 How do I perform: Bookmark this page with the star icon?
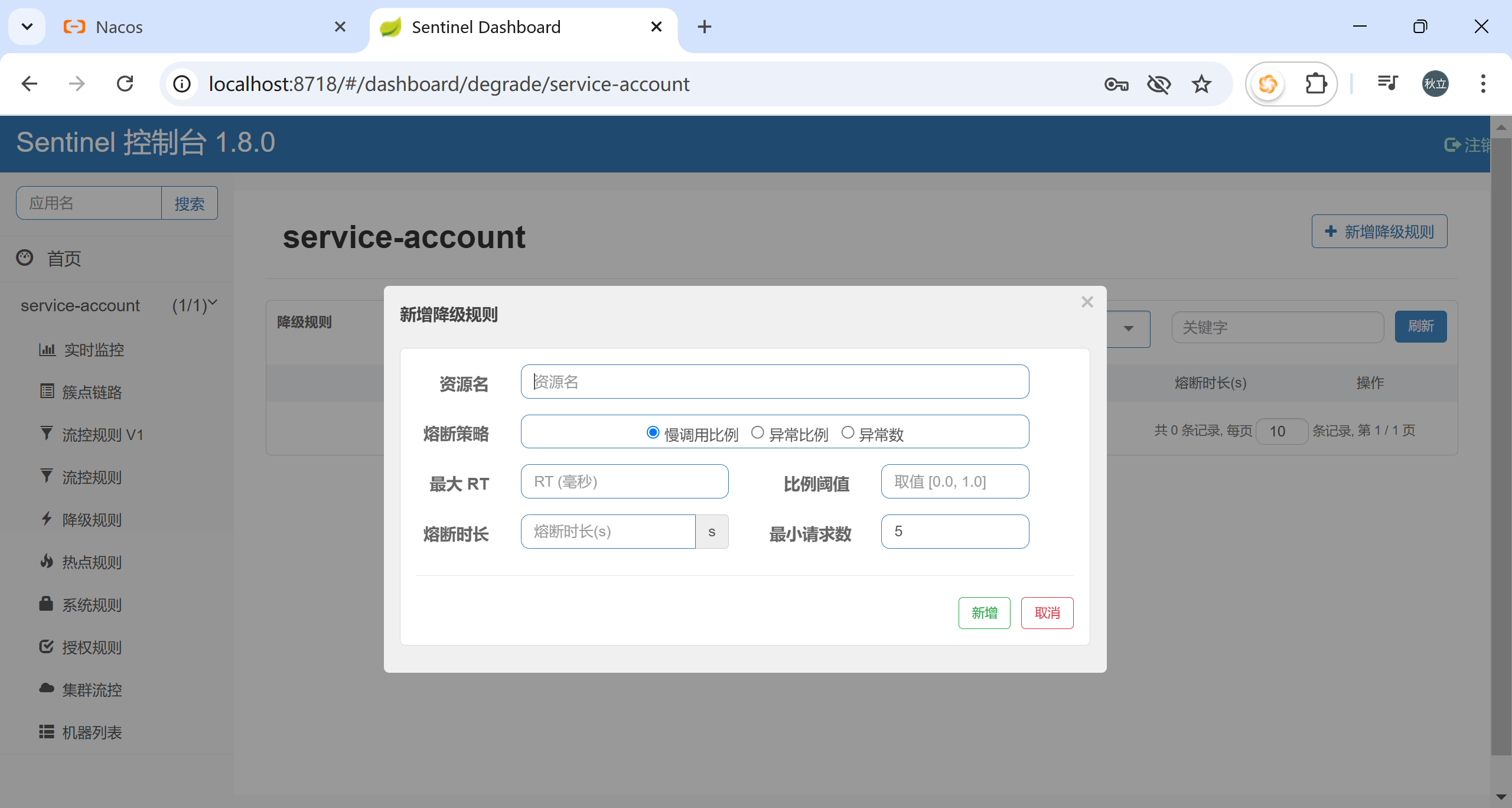coord(1201,84)
